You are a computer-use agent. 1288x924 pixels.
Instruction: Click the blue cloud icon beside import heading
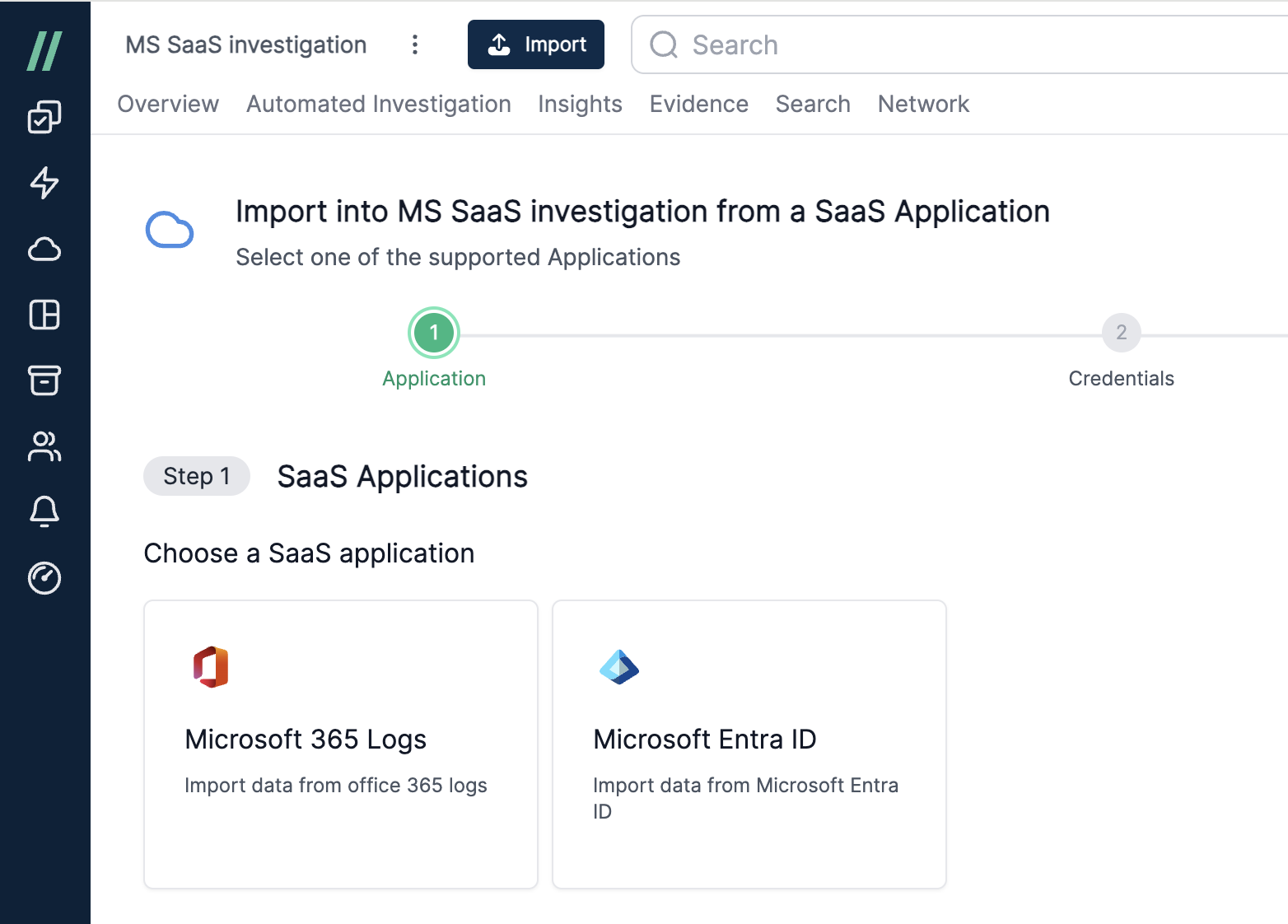coord(170,230)
